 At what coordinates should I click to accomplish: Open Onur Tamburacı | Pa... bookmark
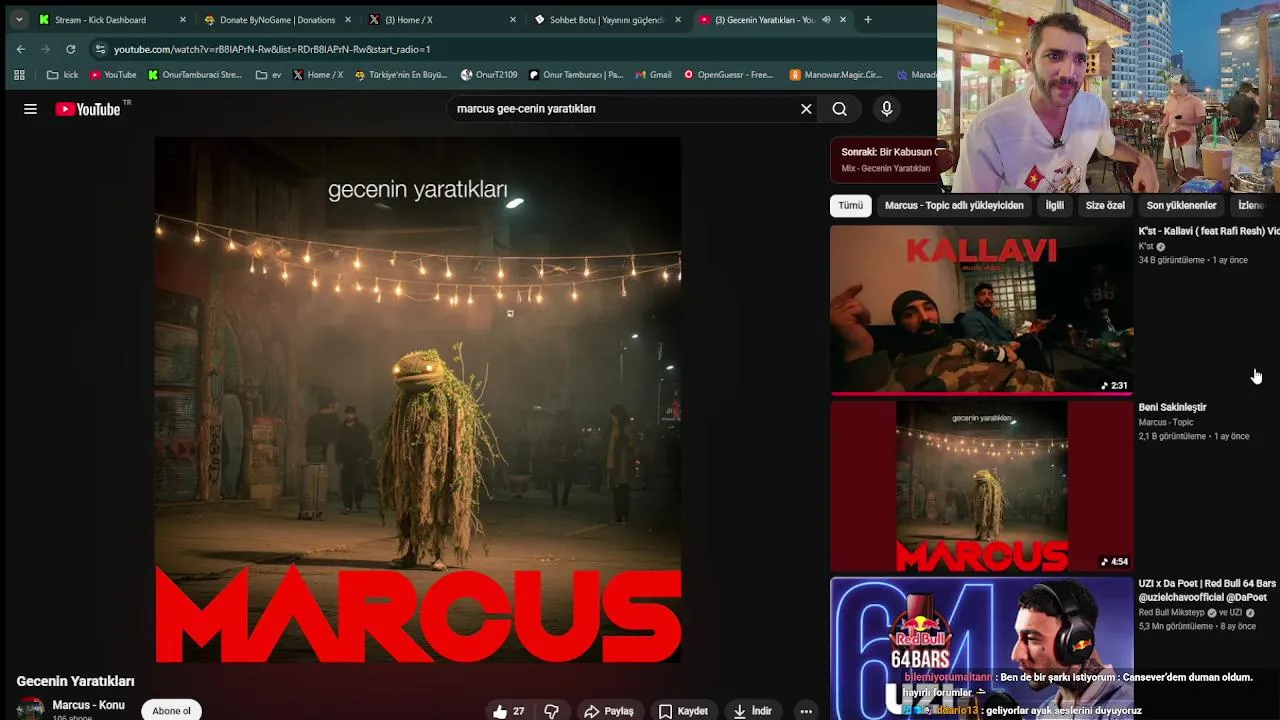pyautogui.click(x=575, y=74)
